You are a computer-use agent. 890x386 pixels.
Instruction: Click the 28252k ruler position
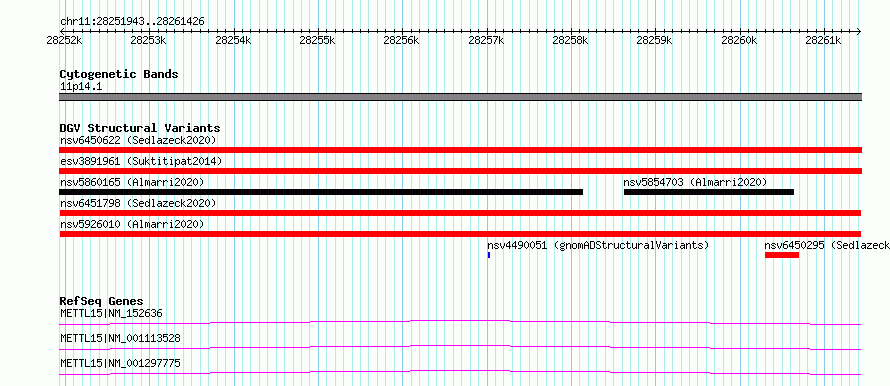click(x=64, y=40)
